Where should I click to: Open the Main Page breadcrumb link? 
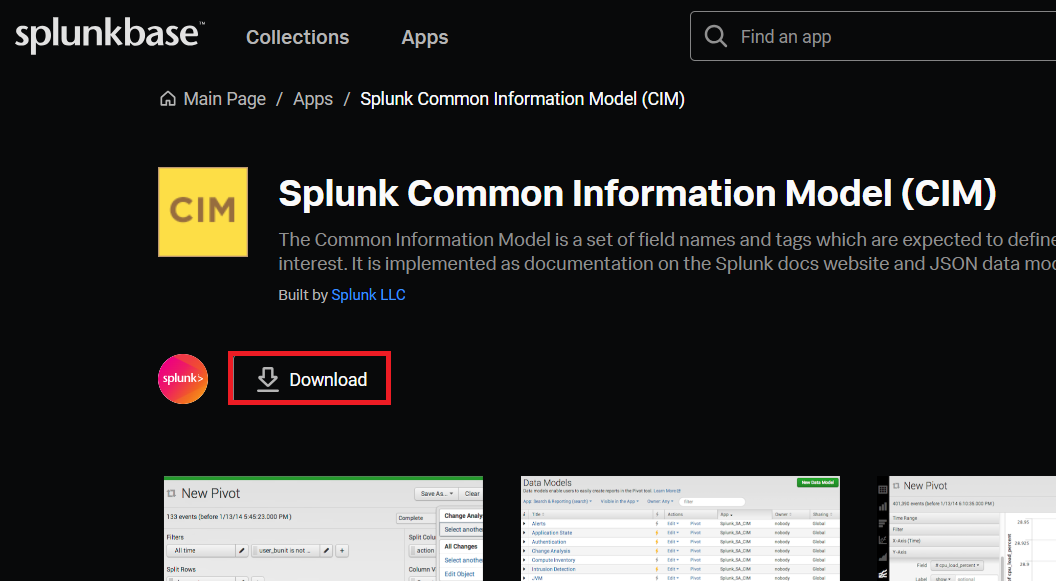224,99
